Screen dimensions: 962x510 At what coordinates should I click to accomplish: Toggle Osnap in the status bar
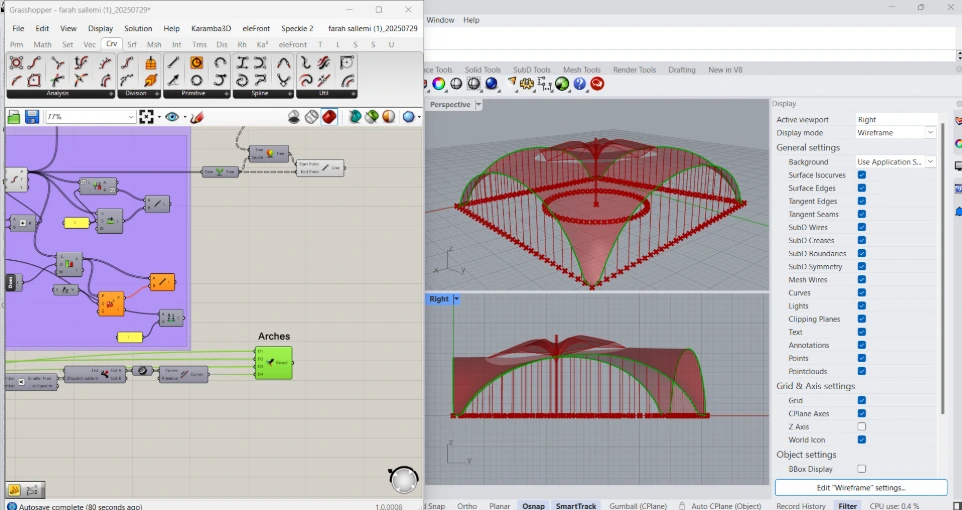pos(533,506)
